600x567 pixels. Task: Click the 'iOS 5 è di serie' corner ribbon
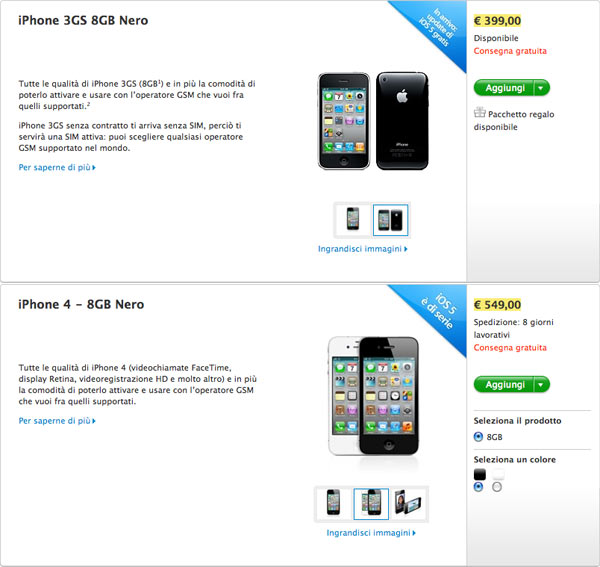(x=439, y=312)
